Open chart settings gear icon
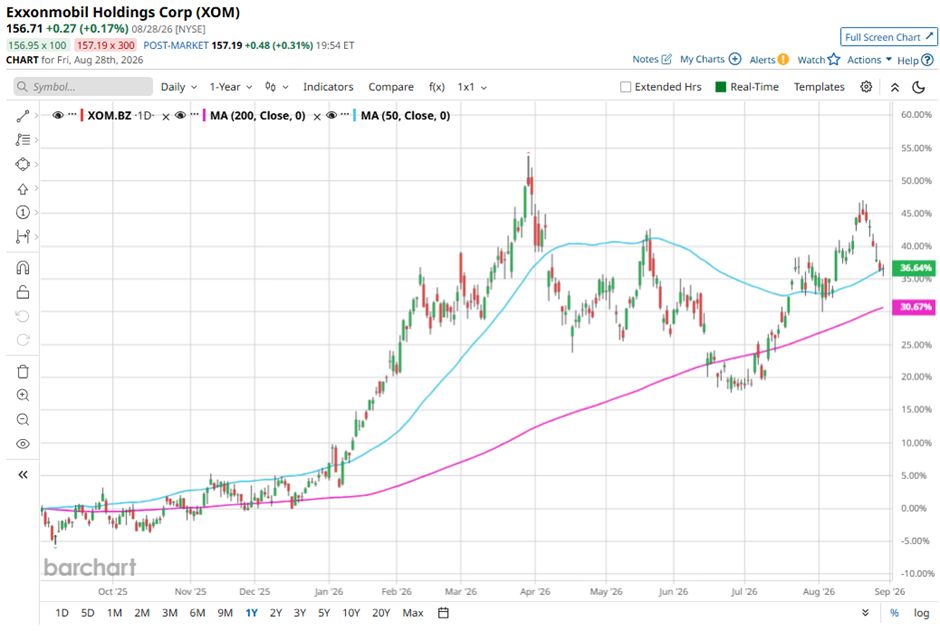 [x=866, y=87]
